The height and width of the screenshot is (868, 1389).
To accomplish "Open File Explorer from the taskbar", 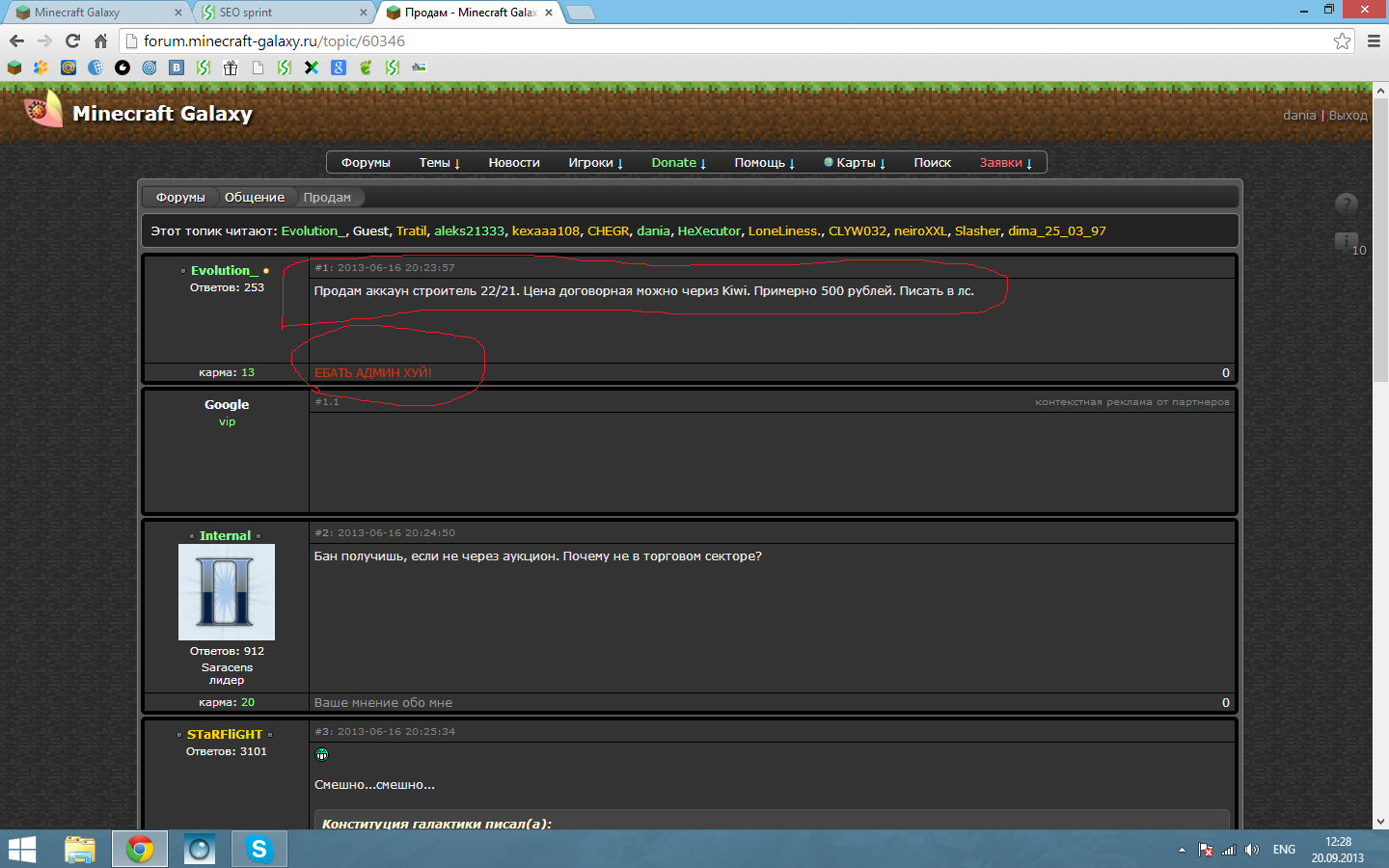I will (80, 850).
